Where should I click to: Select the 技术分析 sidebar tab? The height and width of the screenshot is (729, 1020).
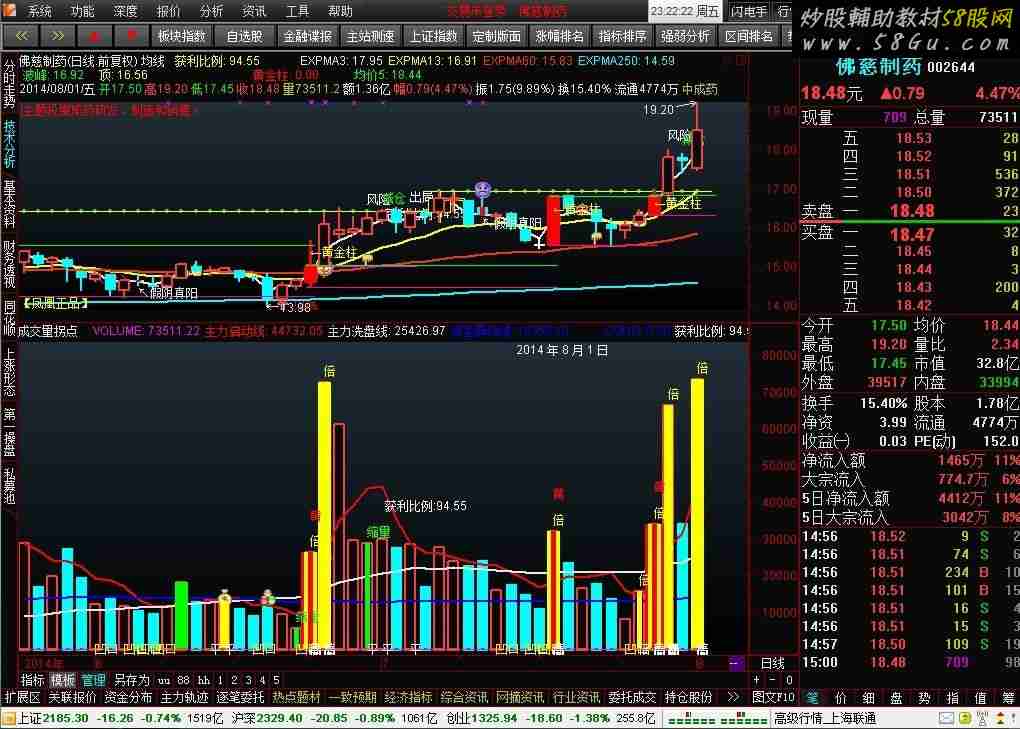(9, 144)
